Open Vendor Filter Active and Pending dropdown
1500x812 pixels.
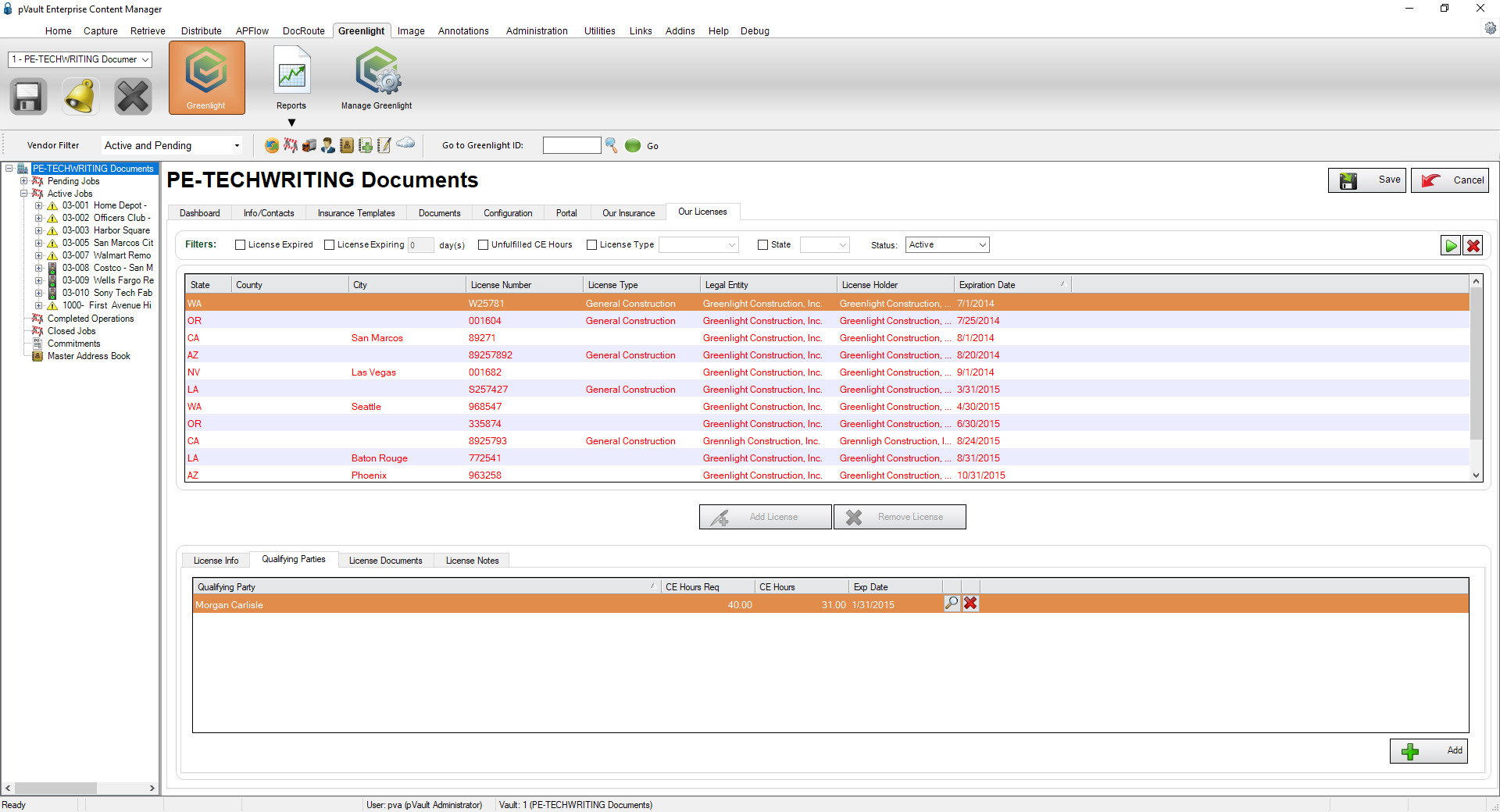tap(172, 145)
